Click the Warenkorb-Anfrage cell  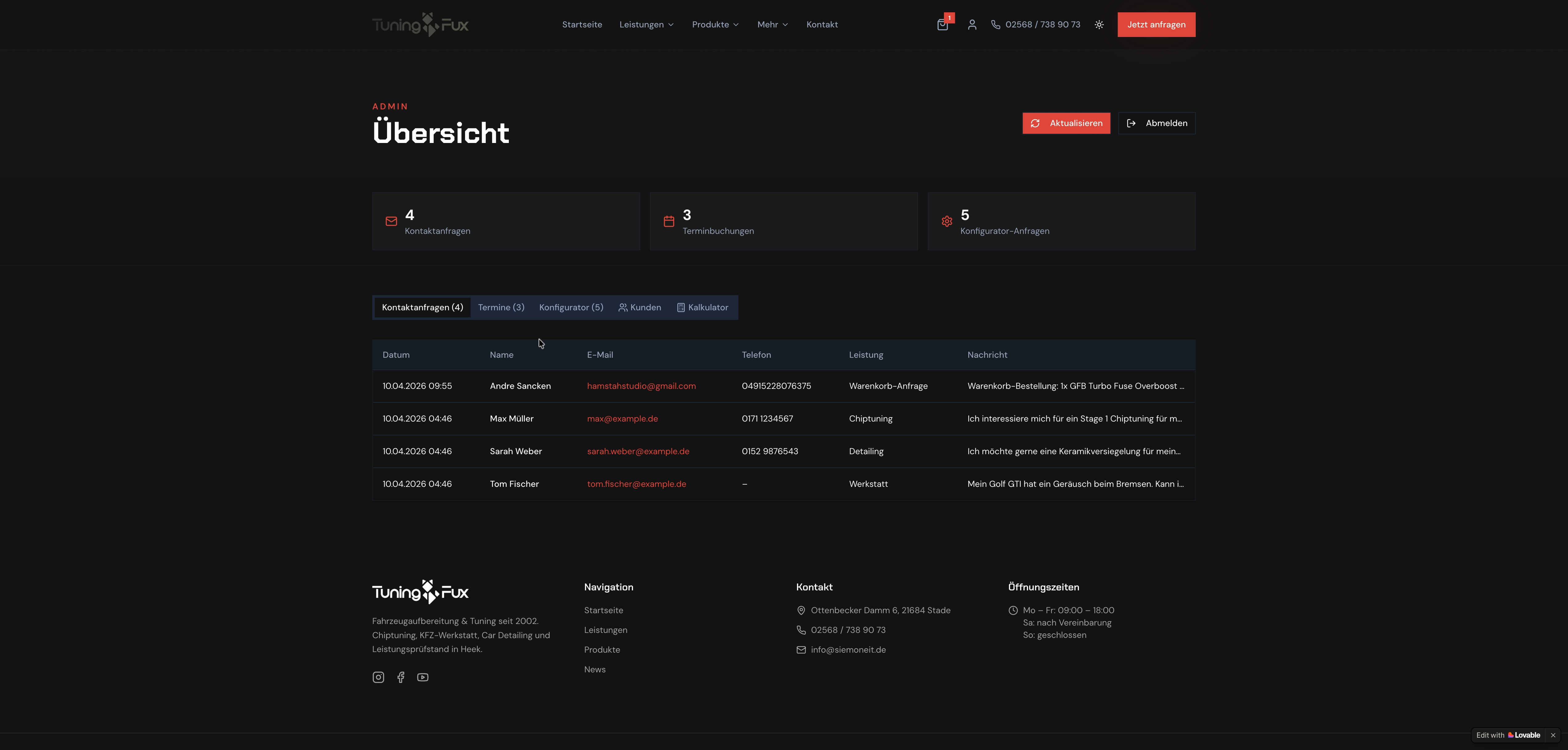coord(888,387)
